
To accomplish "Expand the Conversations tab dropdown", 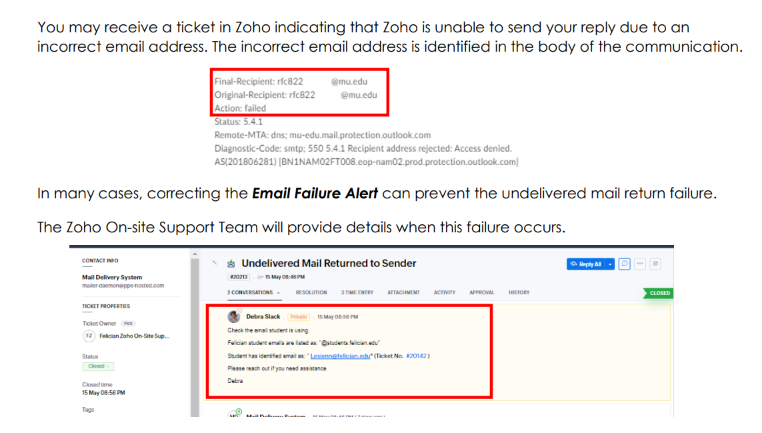I will (277, 293).
